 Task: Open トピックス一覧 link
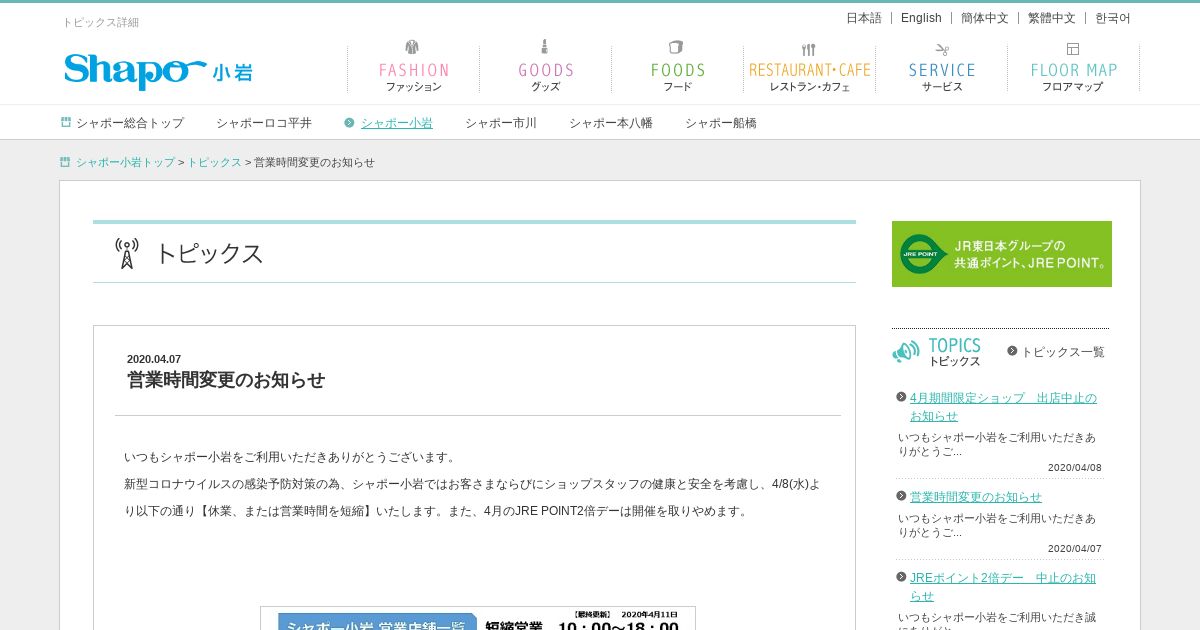click(x=1063, y=352)
